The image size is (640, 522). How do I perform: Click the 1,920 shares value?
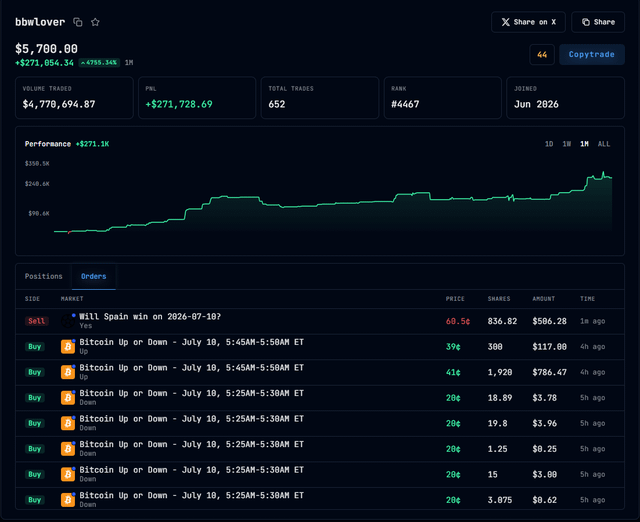point(500,372)
